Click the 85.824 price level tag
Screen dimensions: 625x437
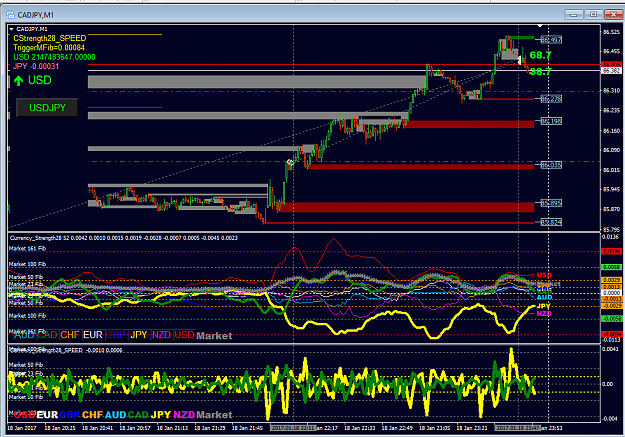click(551, 222)
